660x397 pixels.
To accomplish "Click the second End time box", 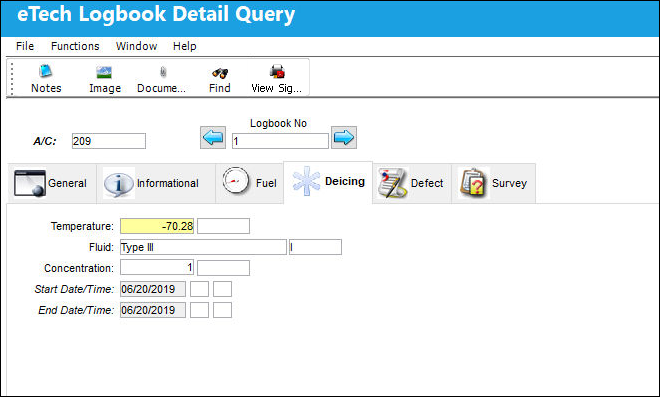I will [x=222, y=310].
